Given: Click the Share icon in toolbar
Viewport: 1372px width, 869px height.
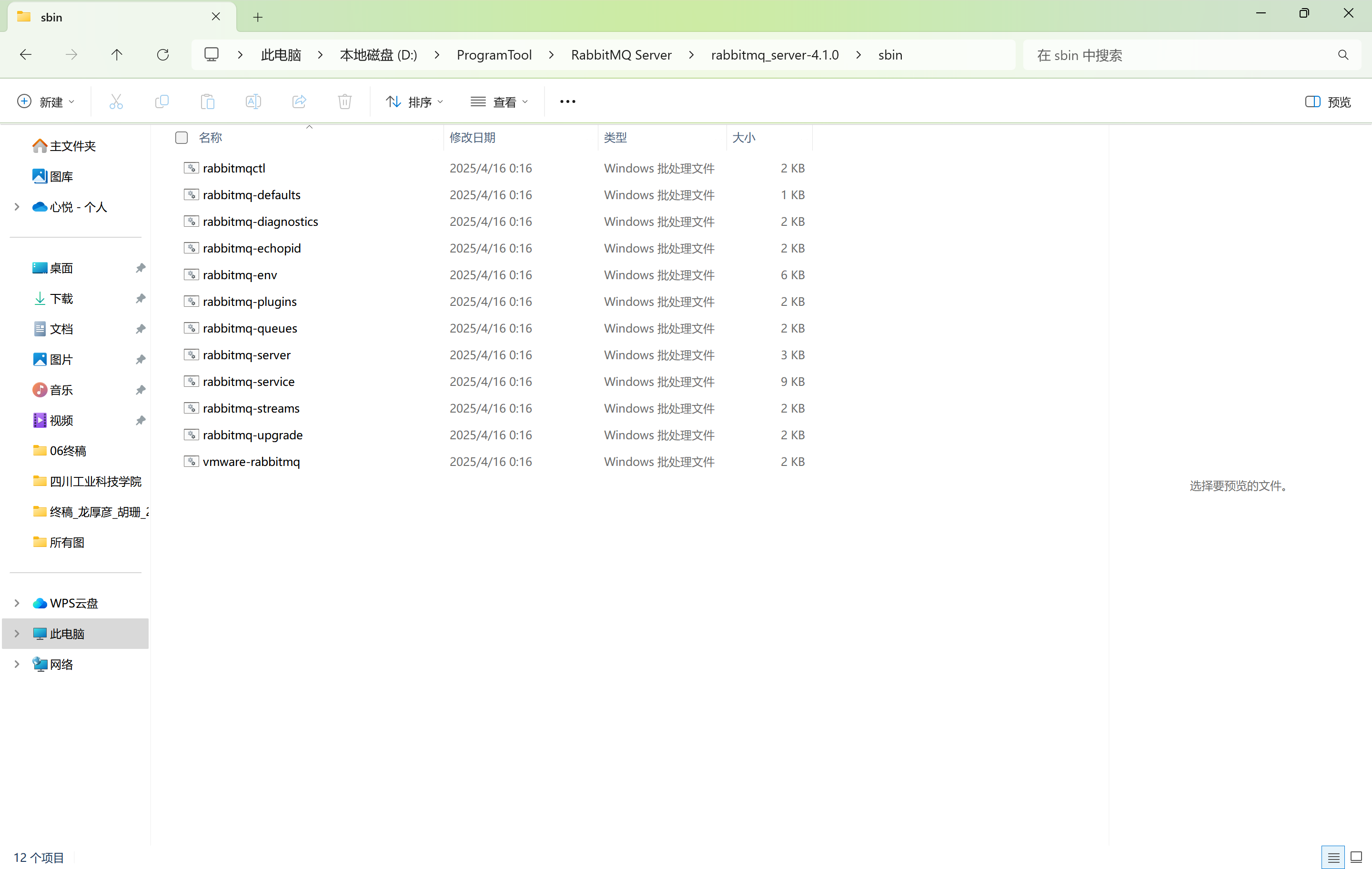Looking at the screenshot, I should (299, 101).
